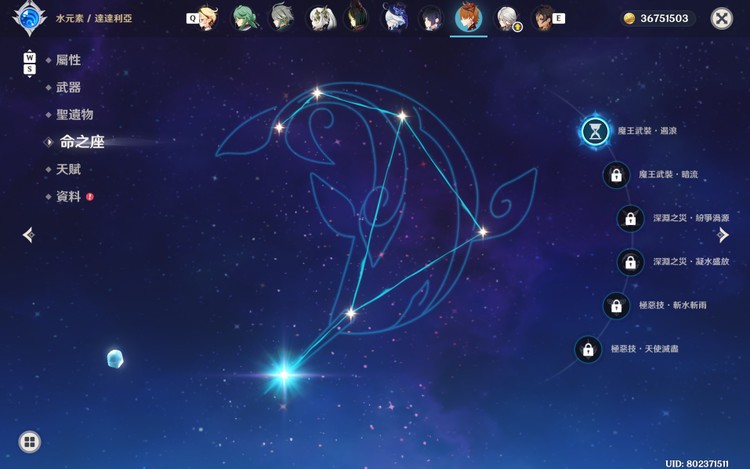The width and height of the screenshot is (750, 469).
Task: Open the 聖遺物 artifacts menu
Action: [75, 115]
